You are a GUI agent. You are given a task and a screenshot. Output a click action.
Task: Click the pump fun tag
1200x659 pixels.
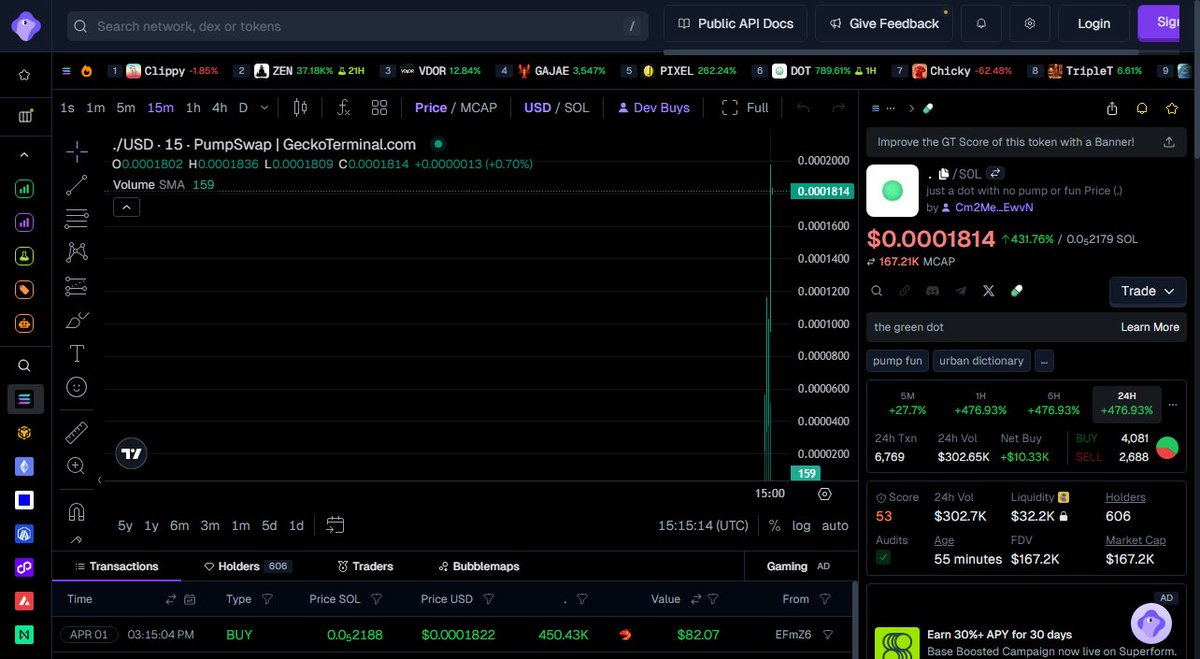[898, 360]
